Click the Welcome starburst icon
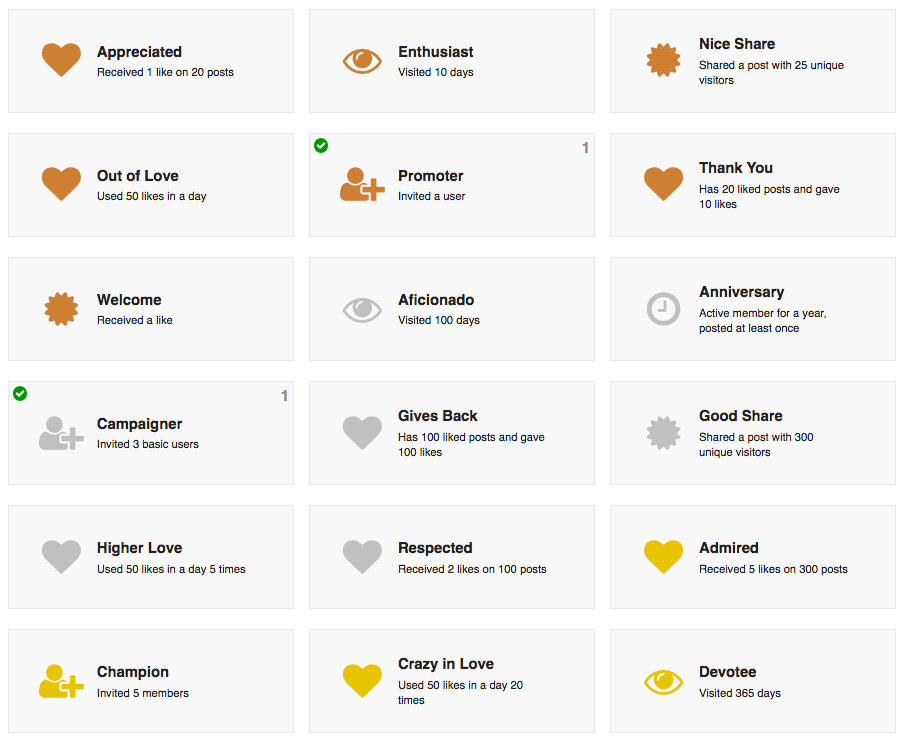 click(61, 309)
